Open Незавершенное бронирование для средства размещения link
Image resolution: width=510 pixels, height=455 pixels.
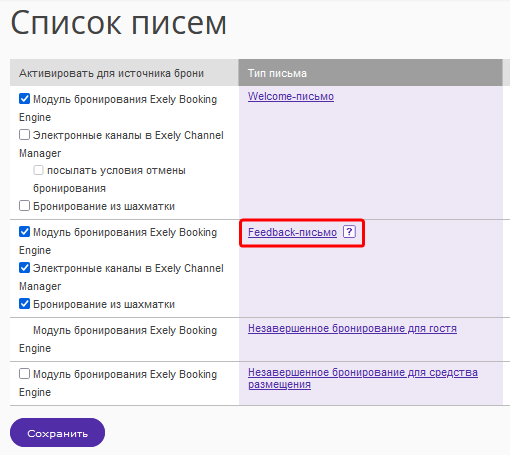click(363, 378)
